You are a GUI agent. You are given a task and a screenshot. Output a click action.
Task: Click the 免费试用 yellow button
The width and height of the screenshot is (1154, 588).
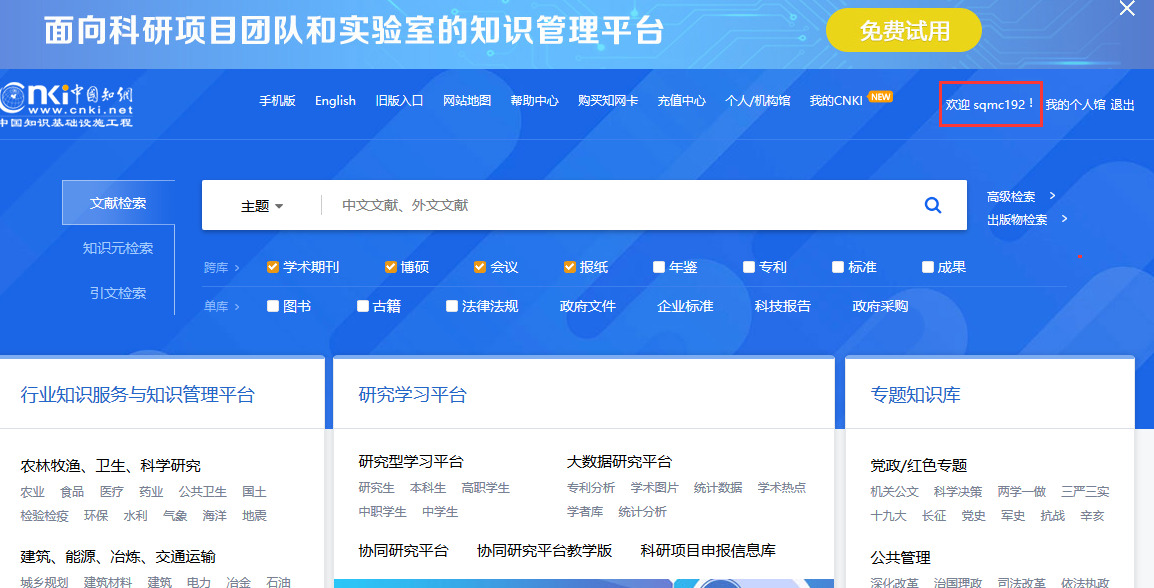click(x=904, y=31)
